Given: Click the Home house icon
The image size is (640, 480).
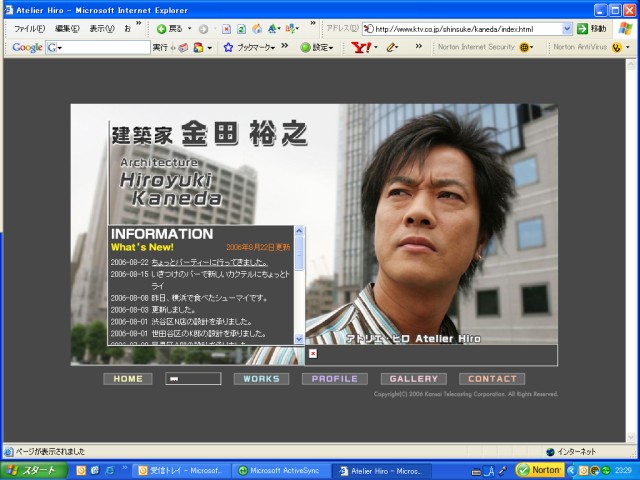Looking at the screenshot, I should (257, 29).
